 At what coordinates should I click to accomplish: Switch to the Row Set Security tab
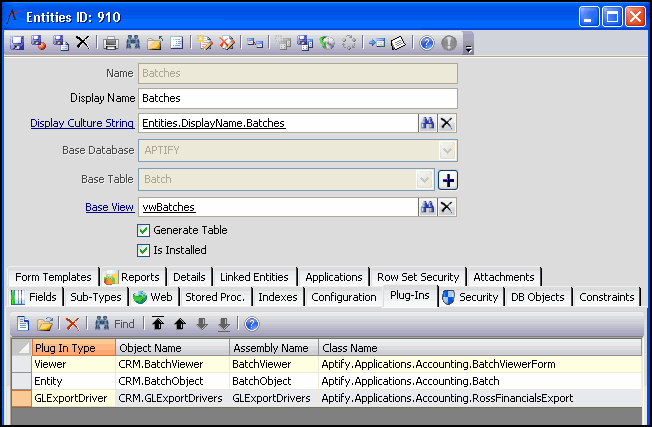click(418, 277)
